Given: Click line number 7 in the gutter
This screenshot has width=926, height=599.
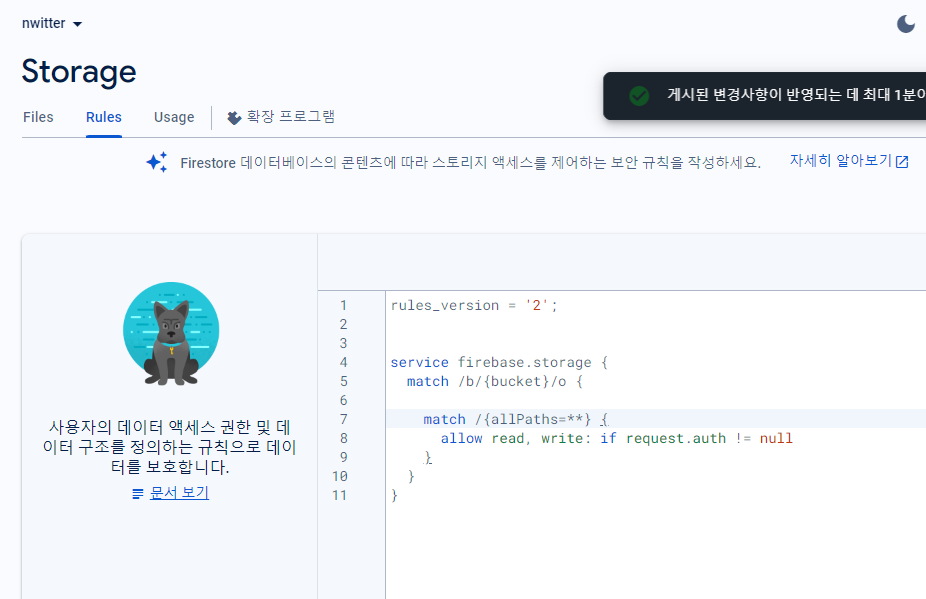Looking at the screenshot, I should [343, 419].
